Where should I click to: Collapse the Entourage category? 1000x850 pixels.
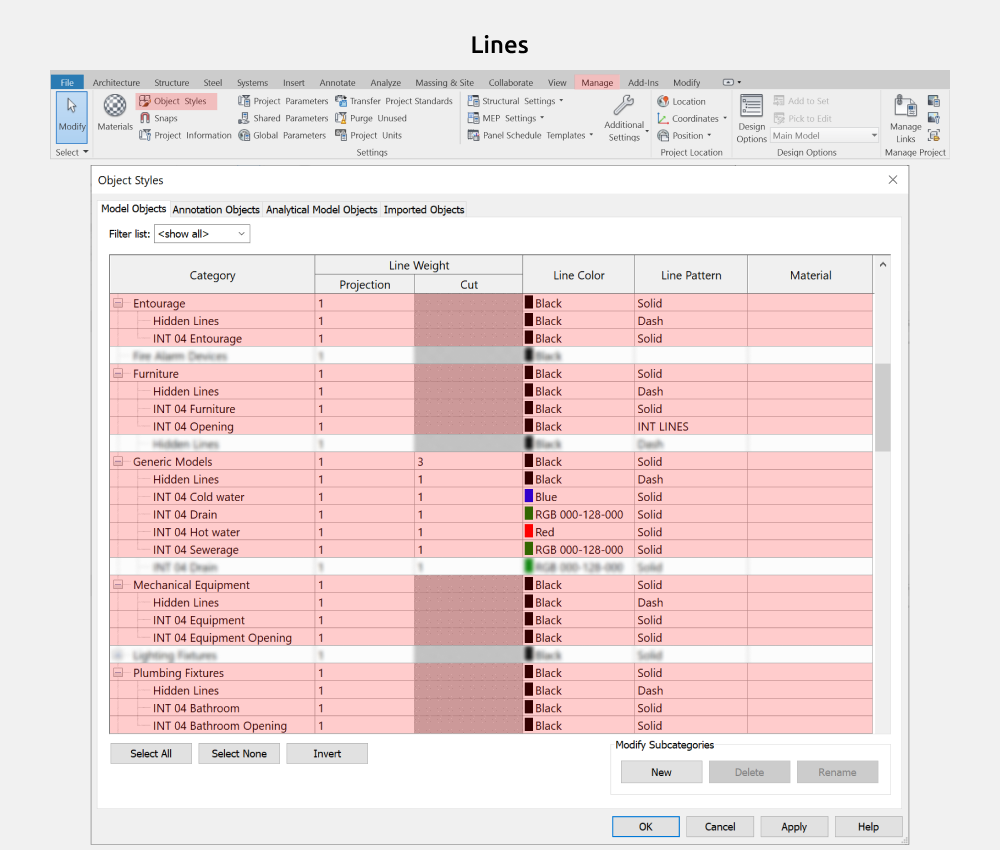118,303
